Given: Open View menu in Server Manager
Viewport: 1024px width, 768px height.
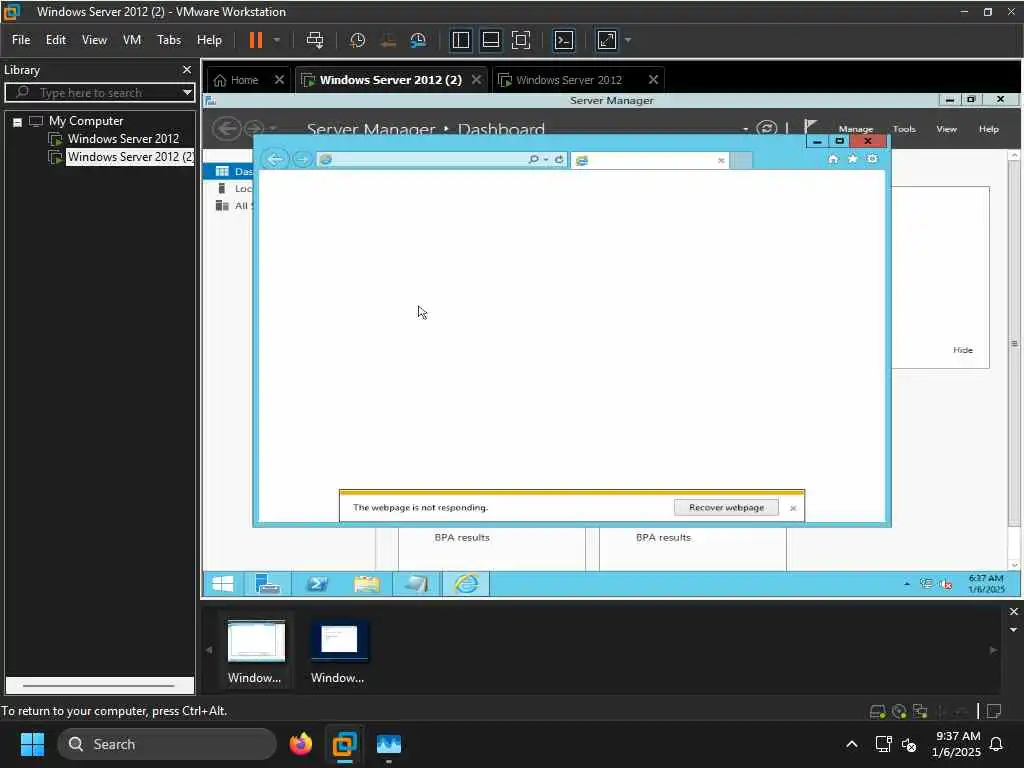Looking at the screenshot, I should [946, 129].
